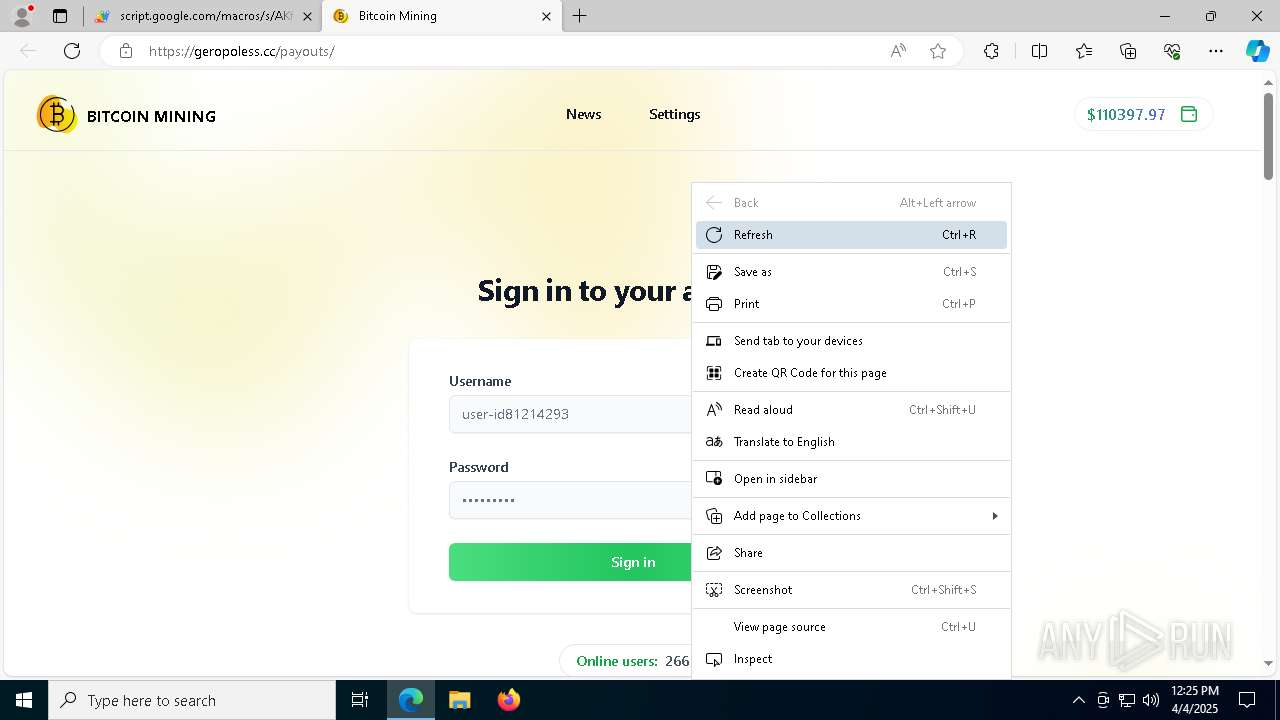Click scrollbar down arrow
Image resolution: width=1280 pixels, height=720 pixels.
(1268, 663)
